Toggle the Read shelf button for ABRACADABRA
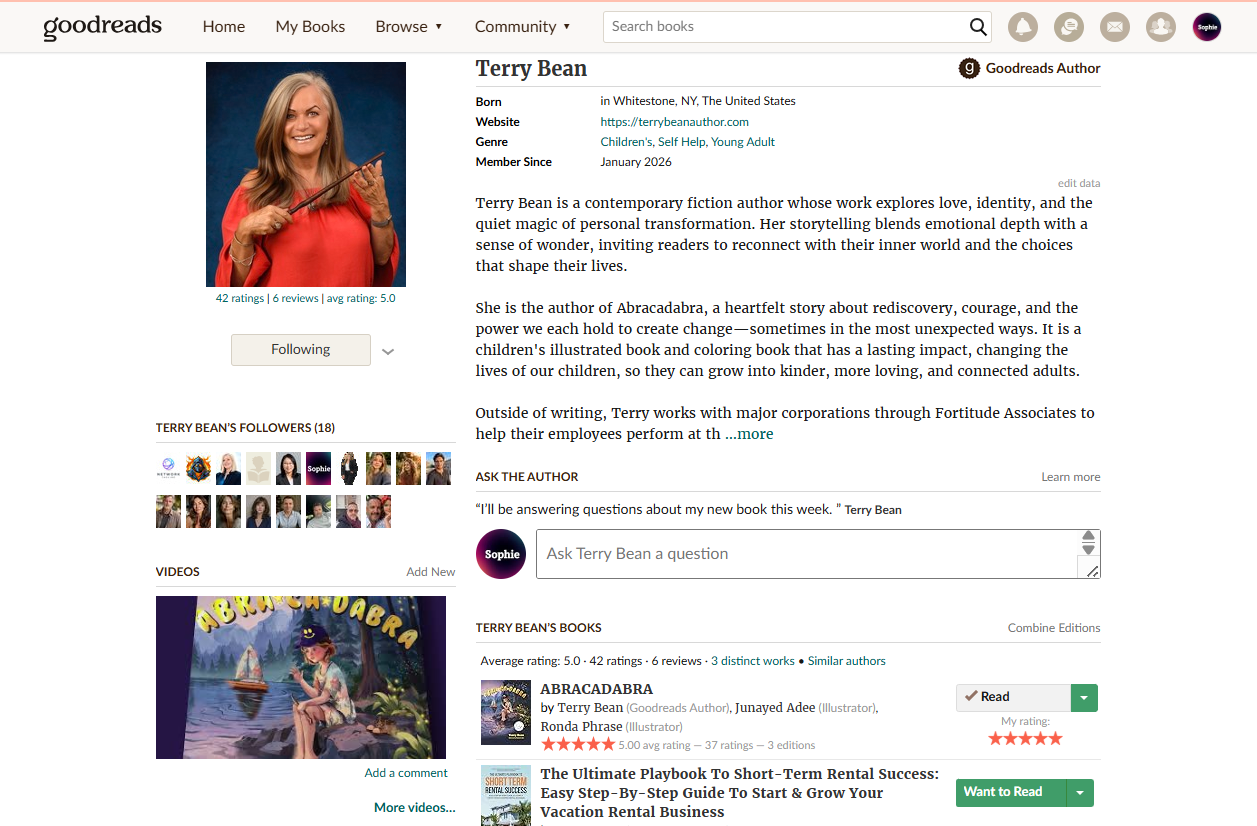 [x=1013, y=697]
